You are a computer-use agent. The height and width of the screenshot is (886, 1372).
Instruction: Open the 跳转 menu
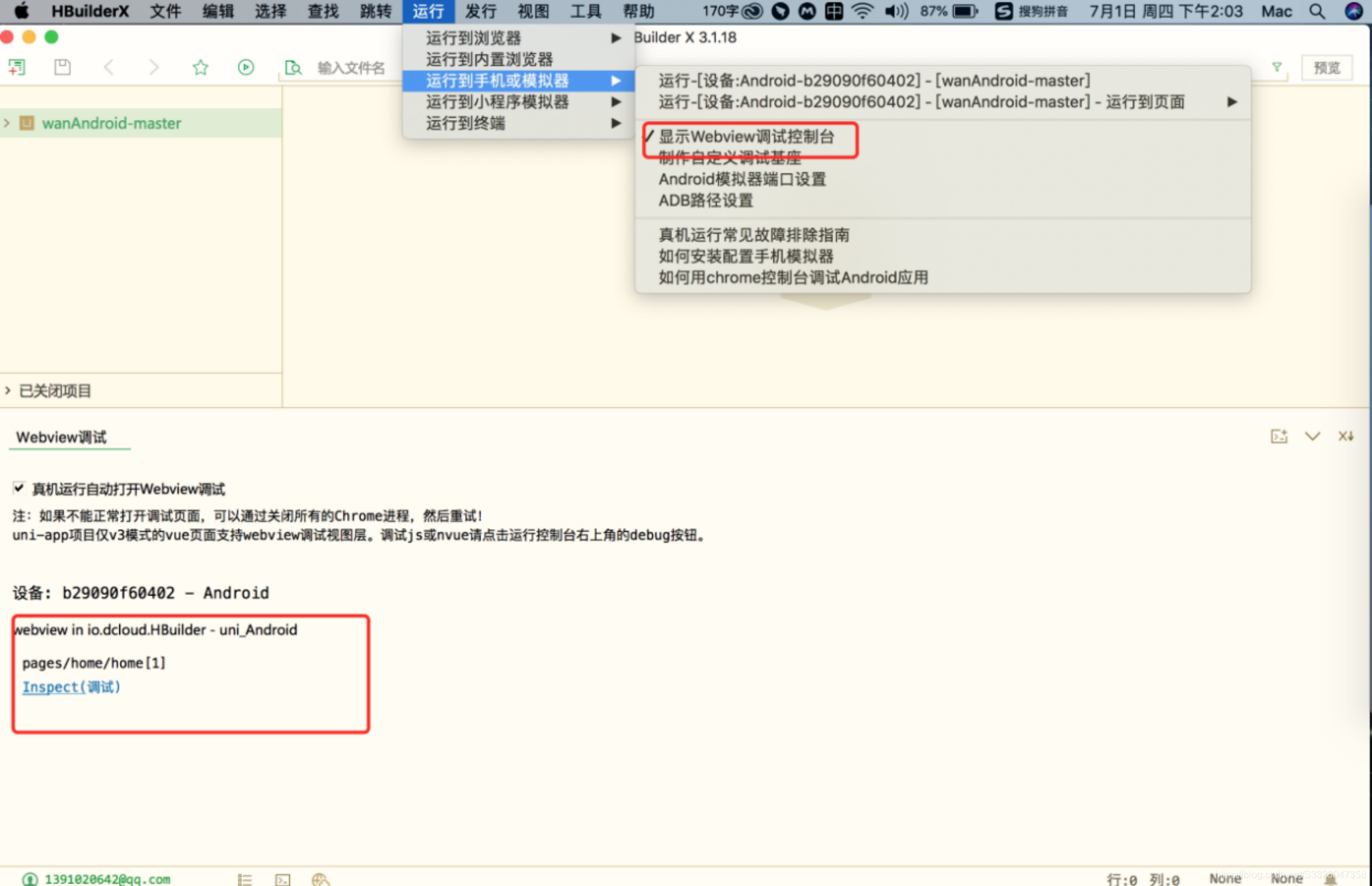(376, 11)
